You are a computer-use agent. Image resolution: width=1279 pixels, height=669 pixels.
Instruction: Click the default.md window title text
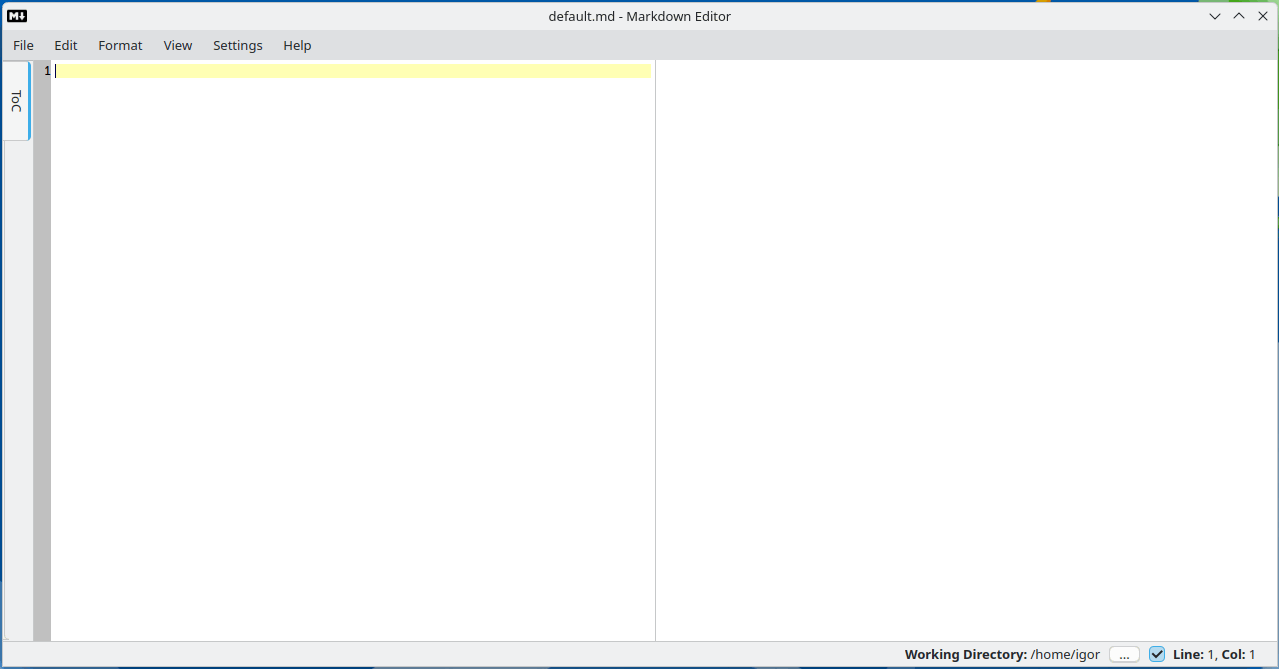pos(639,16)
